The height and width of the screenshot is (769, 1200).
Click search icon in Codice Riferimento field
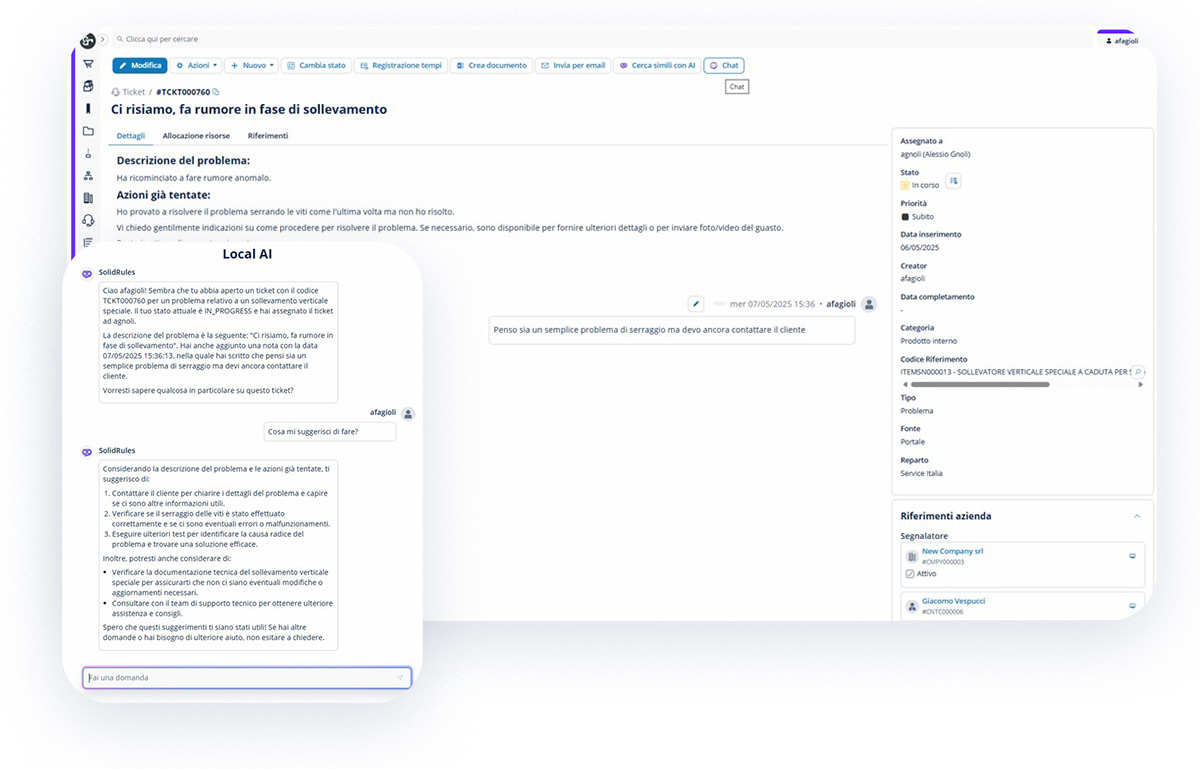pyautogui.click(x=1137, y=372)
